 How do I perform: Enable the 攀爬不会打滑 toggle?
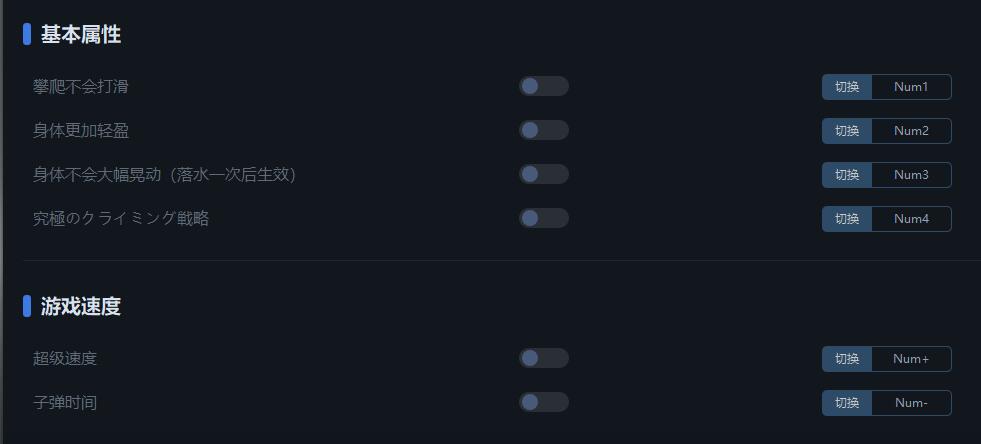[543, 86]
